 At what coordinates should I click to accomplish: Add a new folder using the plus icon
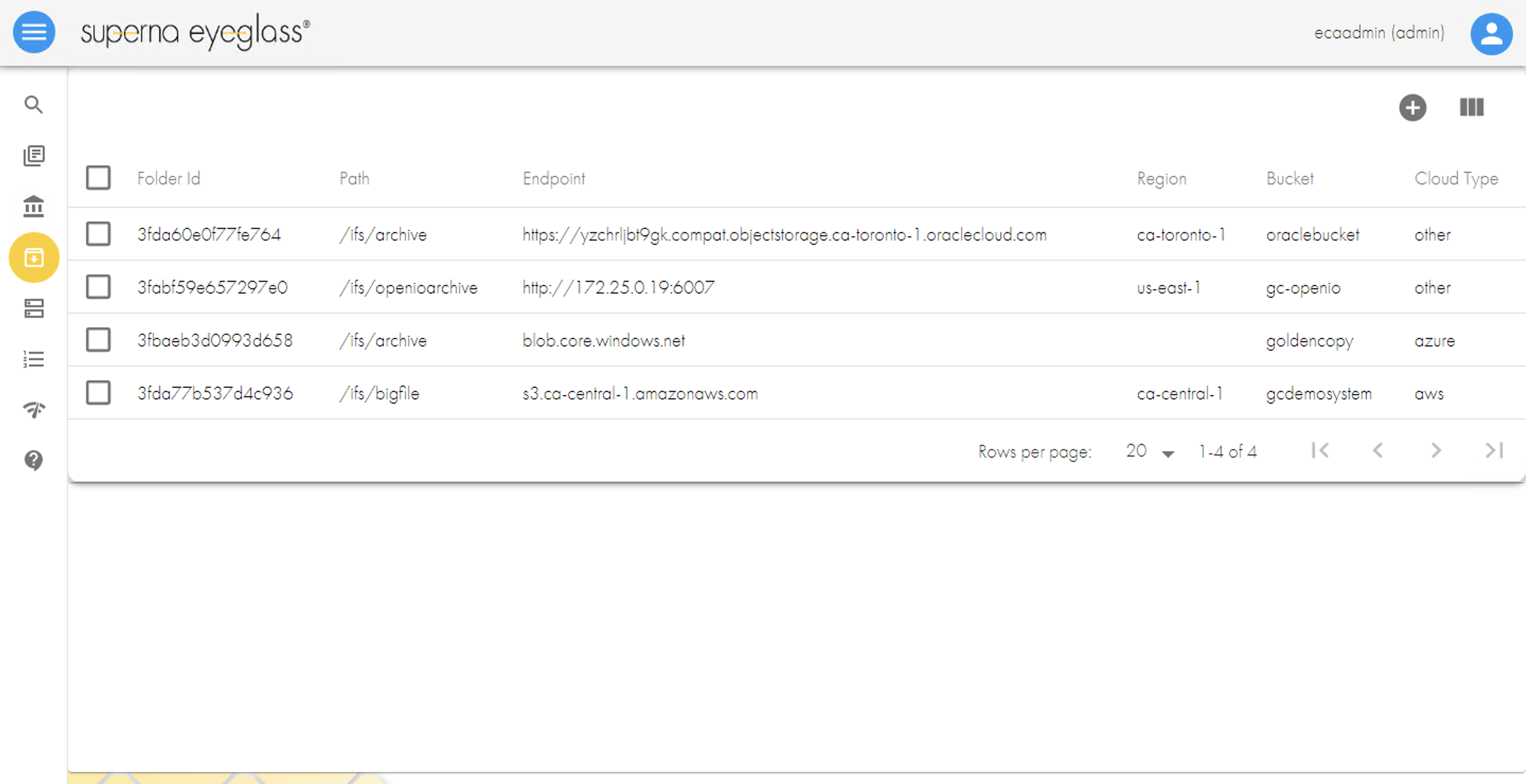click(1413, 108)
